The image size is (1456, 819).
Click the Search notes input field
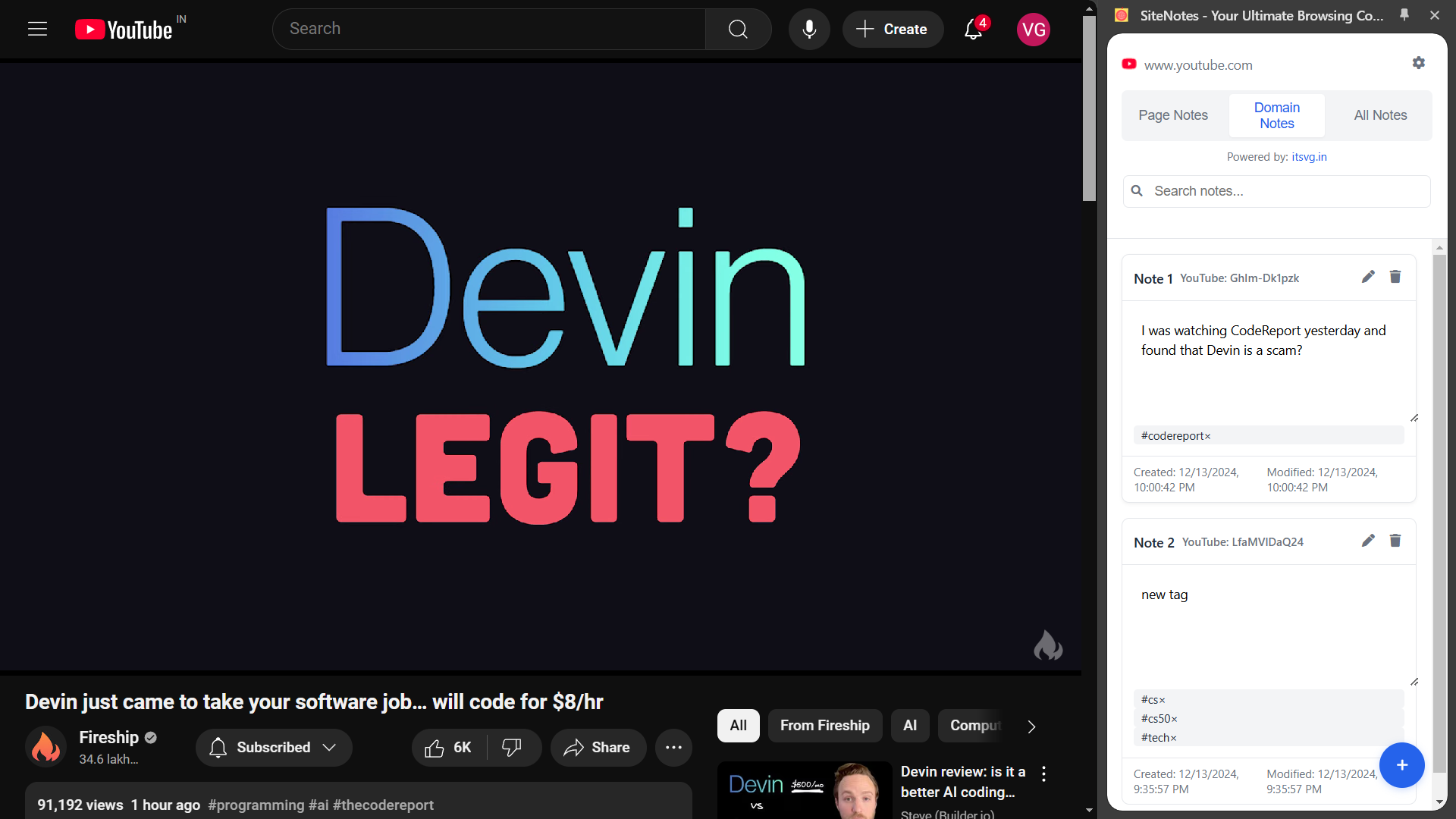coord(1277,191)
